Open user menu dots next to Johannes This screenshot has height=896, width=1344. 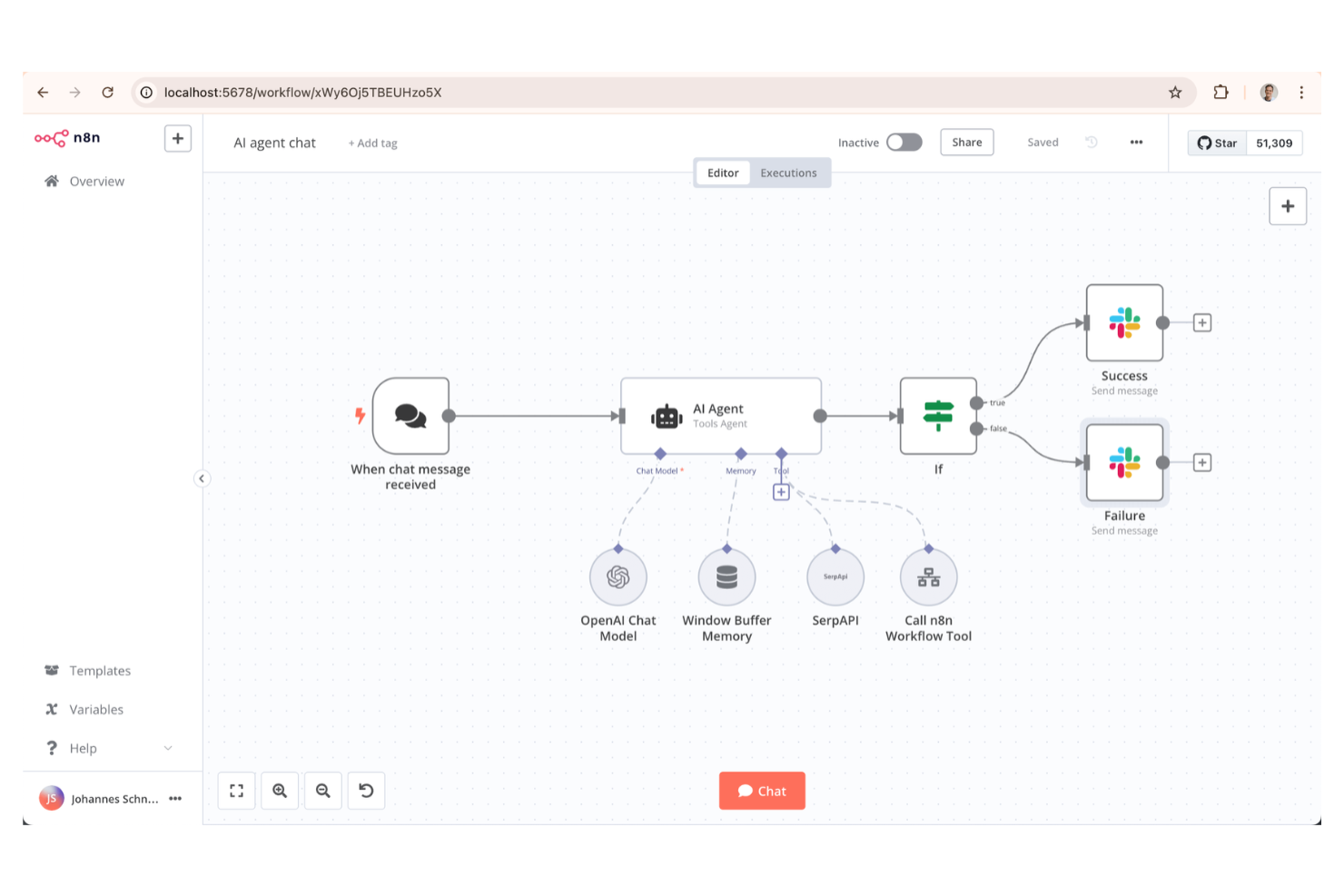point(175,799)
